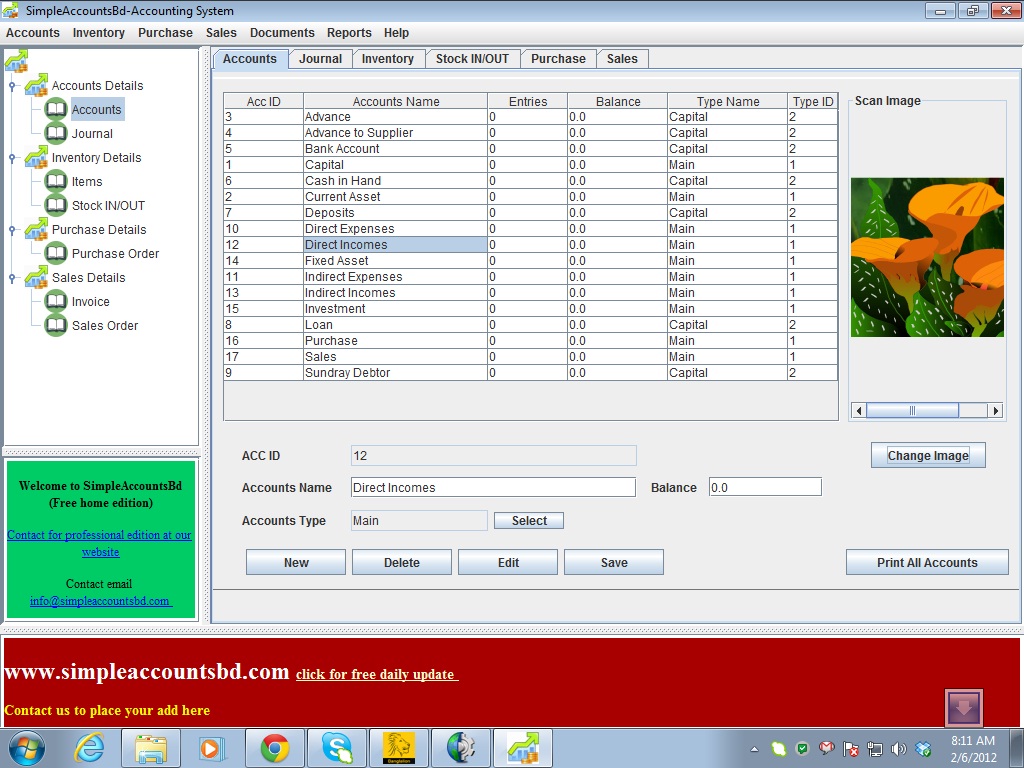Click into the Accounts Name text field
The height and width of the screenshot is (768, 1024).
coord(493,487)
